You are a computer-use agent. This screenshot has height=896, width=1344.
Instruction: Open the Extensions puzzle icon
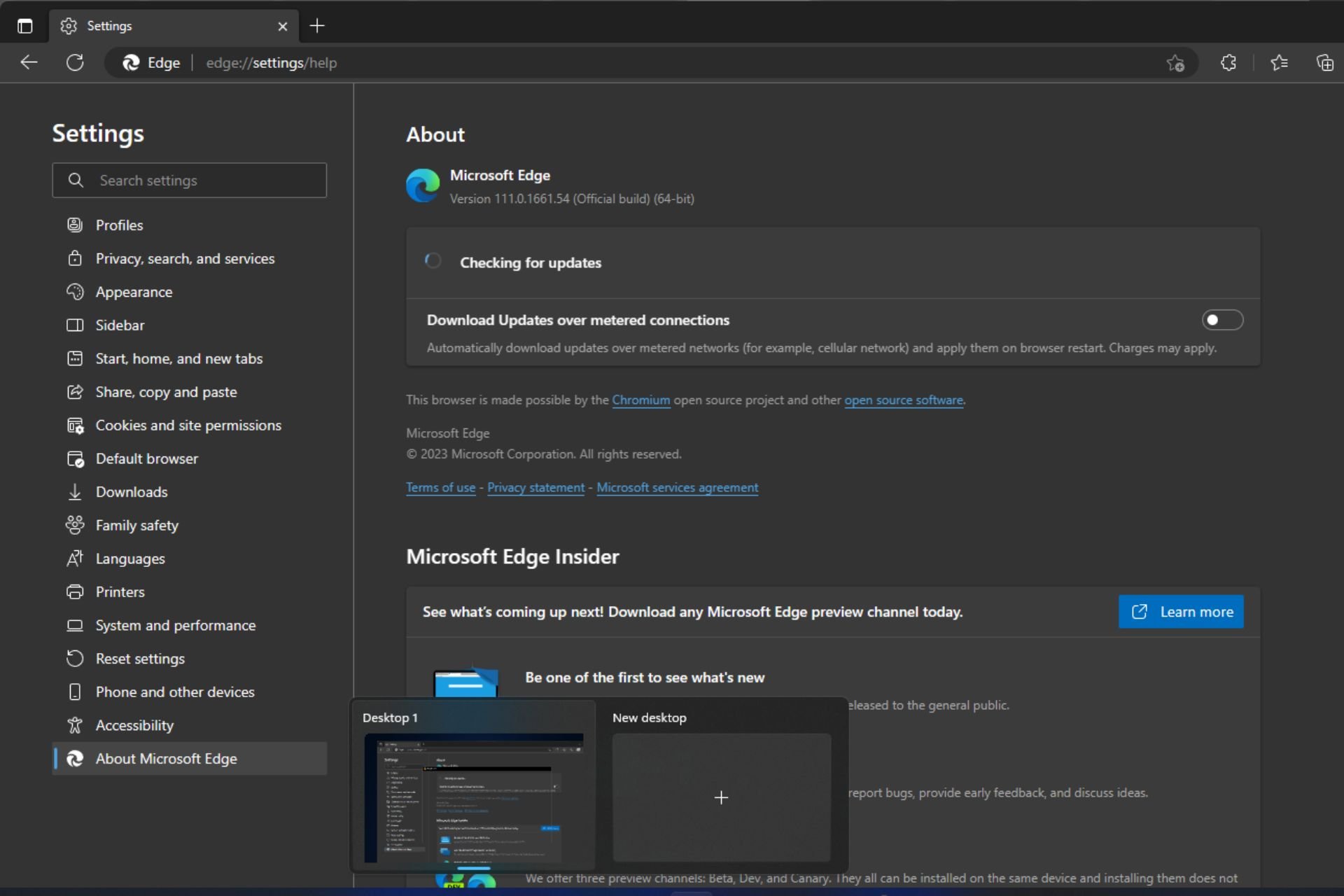pyautogui.click(x=1228, y=63)
